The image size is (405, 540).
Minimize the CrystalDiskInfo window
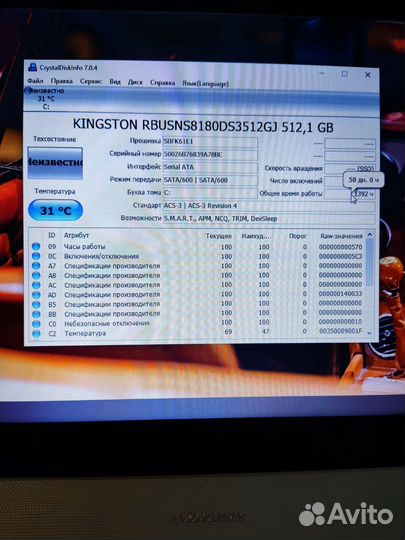(x=322, y=73)
